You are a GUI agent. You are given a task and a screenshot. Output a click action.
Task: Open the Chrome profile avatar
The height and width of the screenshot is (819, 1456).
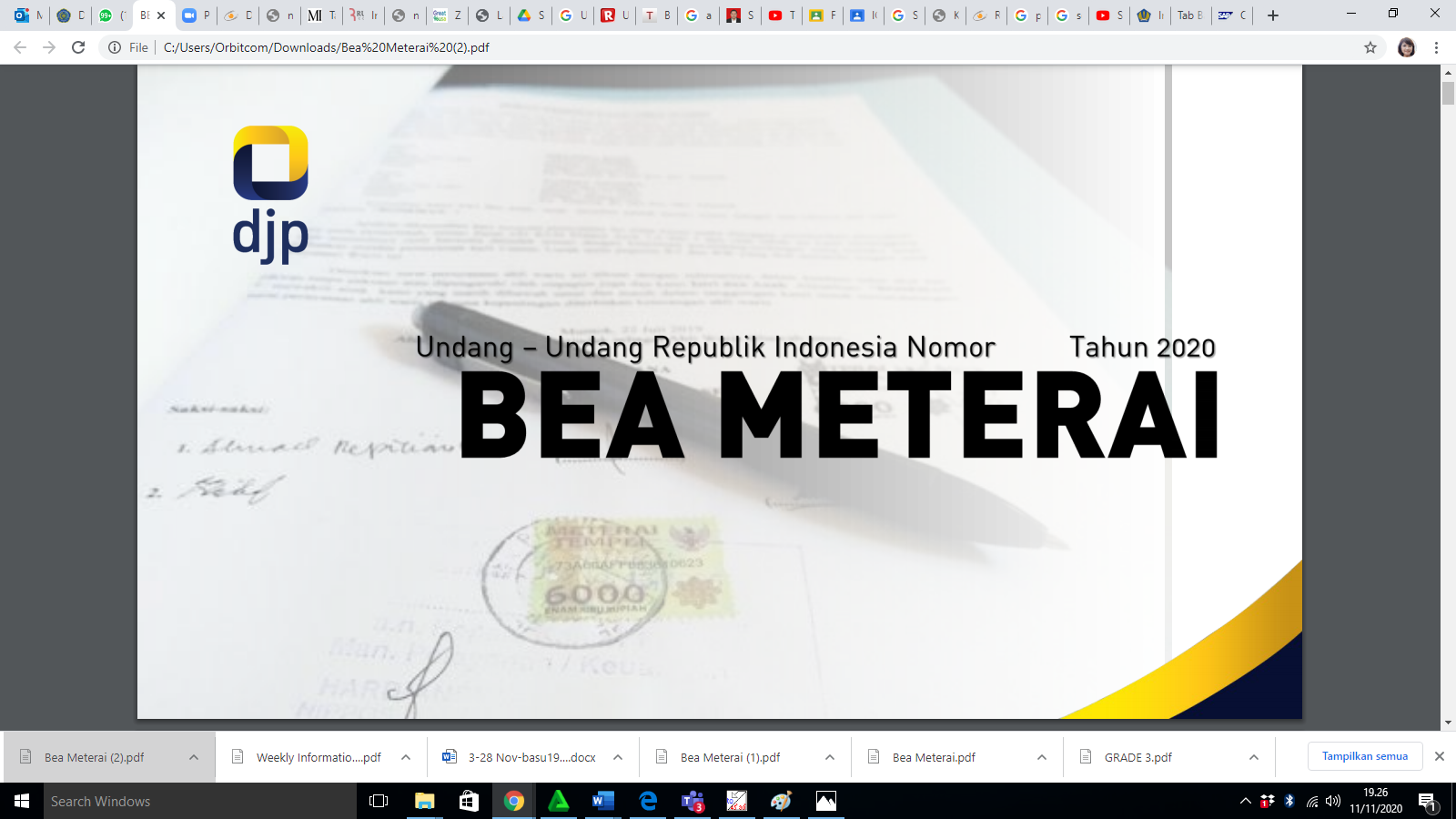coord(1406,47)
